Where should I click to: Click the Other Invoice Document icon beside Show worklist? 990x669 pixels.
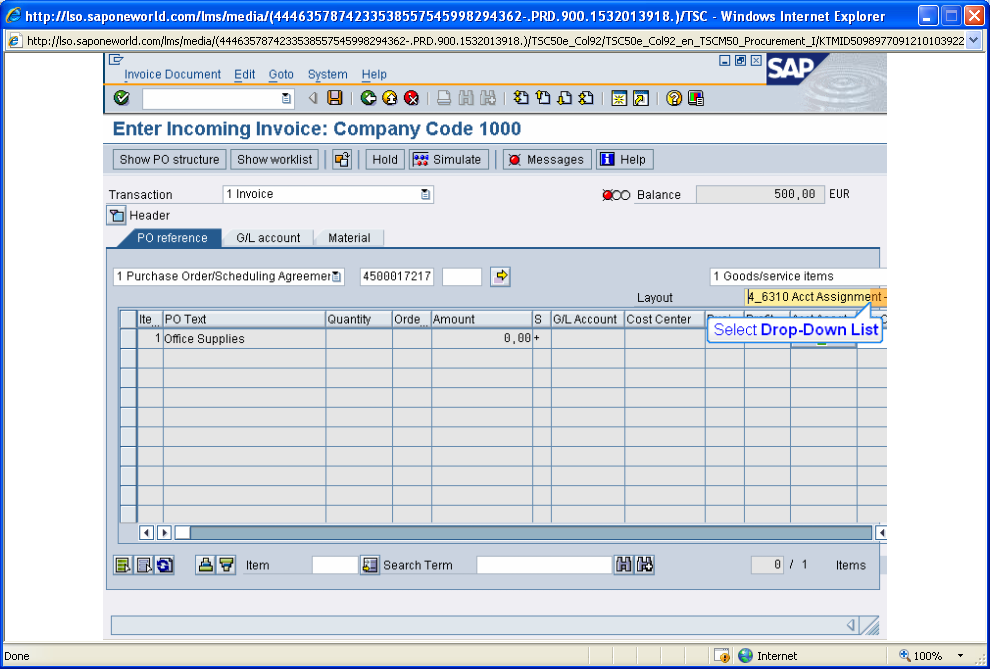[342, 160]
